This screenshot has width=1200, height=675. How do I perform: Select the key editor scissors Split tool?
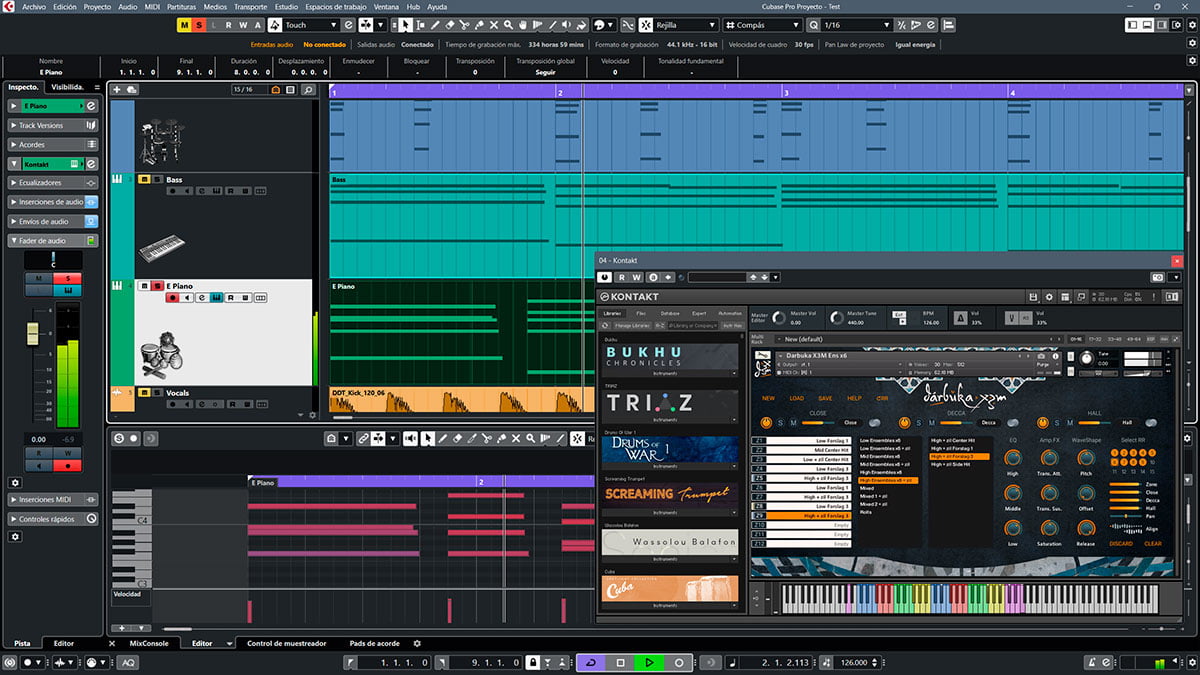point(486,439)
